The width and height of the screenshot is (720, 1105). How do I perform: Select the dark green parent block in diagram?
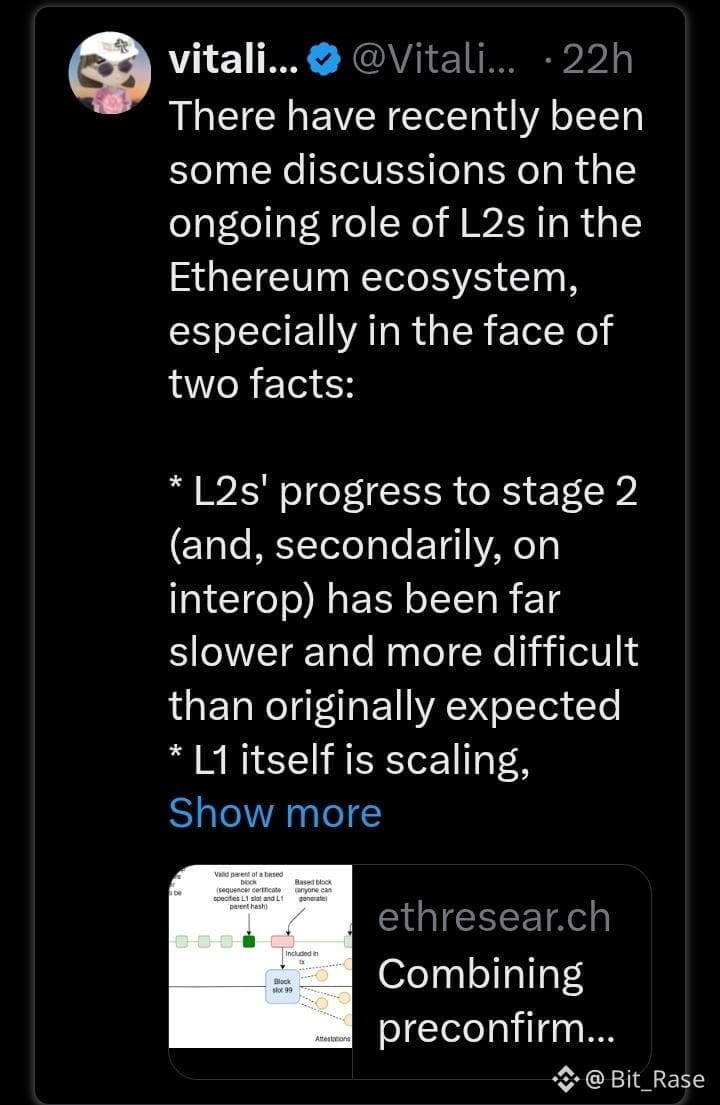(249, 941)
